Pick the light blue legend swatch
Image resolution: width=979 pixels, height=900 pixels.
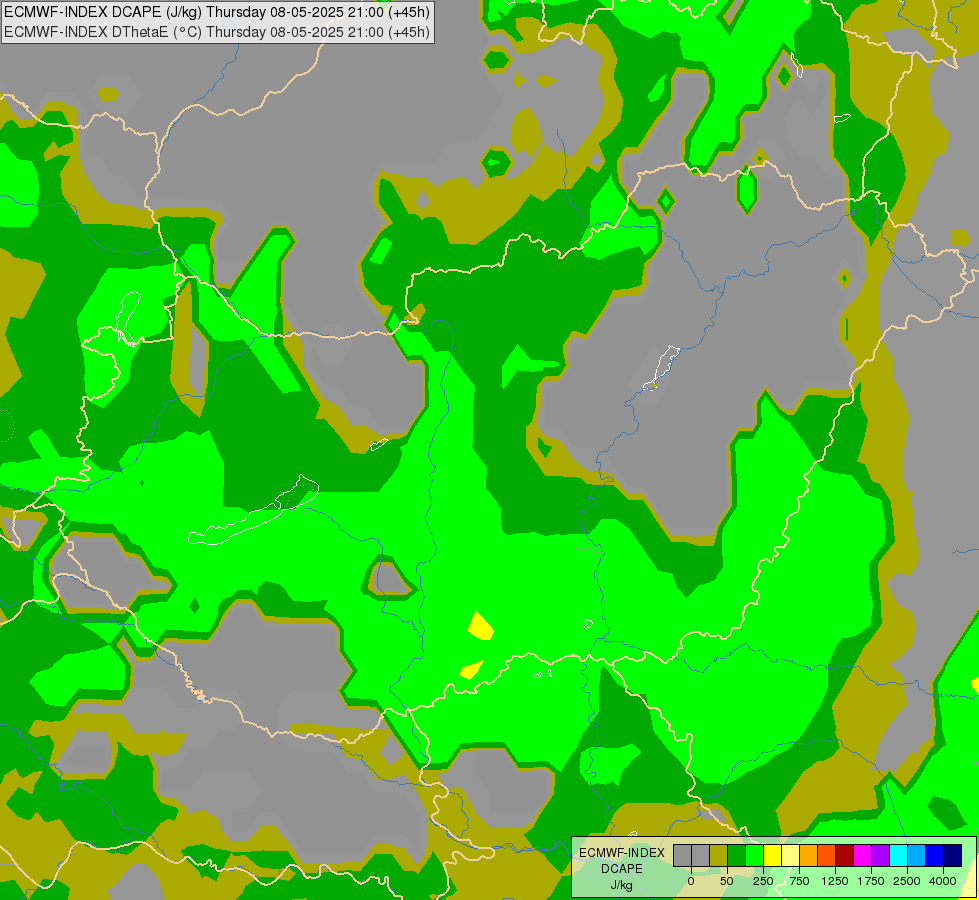917,856
